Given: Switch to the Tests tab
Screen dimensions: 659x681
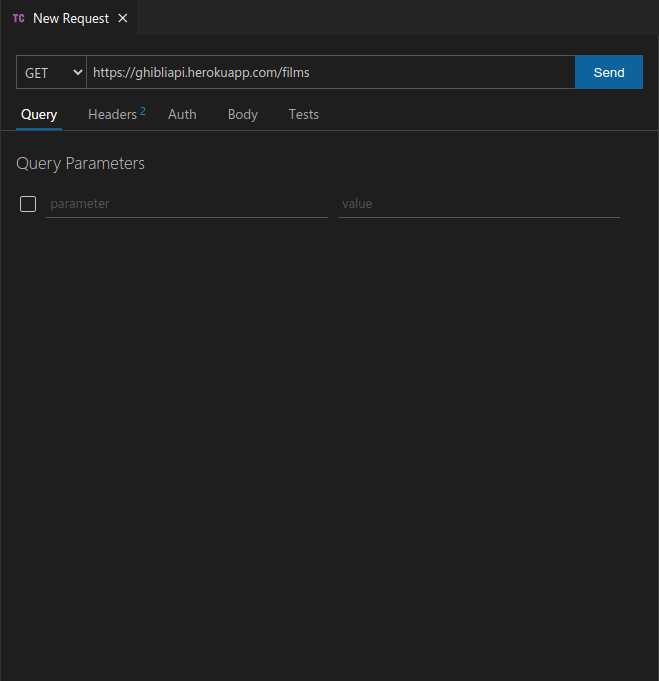Looking at the screenshot, I should [304, 115].
